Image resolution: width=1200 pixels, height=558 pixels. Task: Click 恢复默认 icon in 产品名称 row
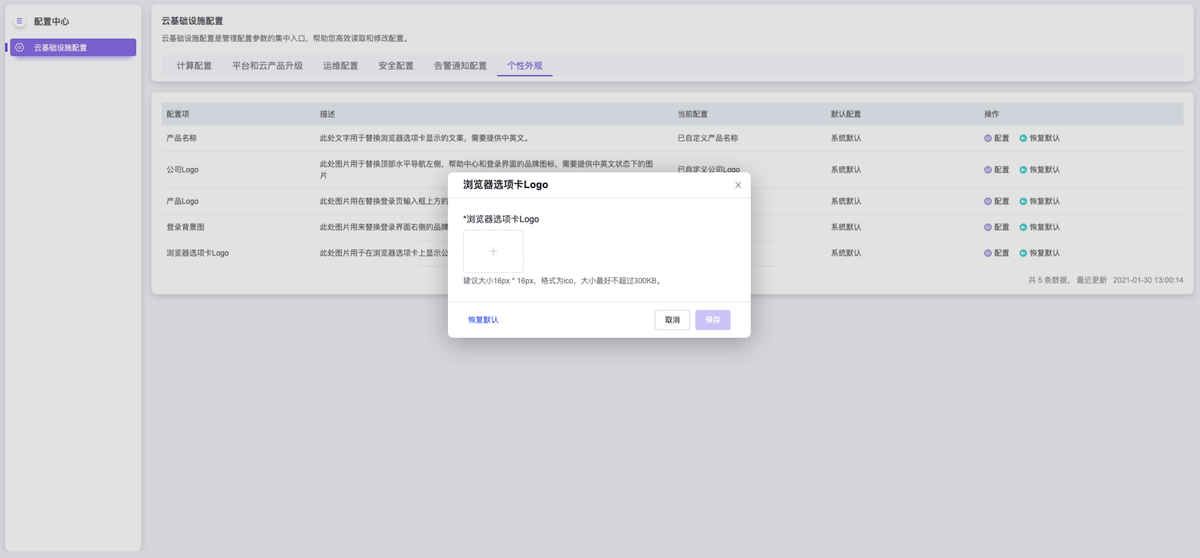click(1023, 138)
